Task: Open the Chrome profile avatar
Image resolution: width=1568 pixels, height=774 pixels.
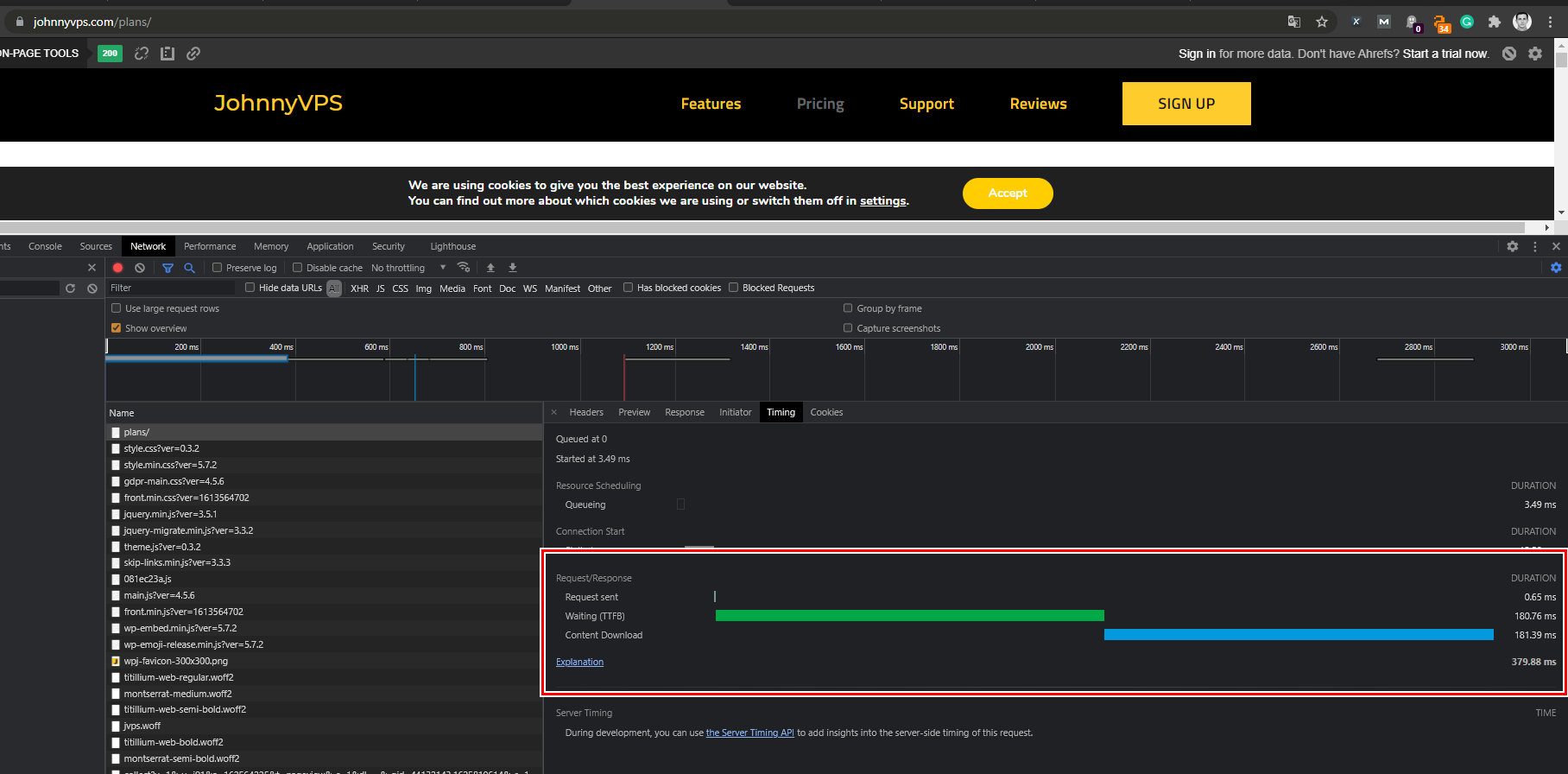Action: coord(1522,22)
